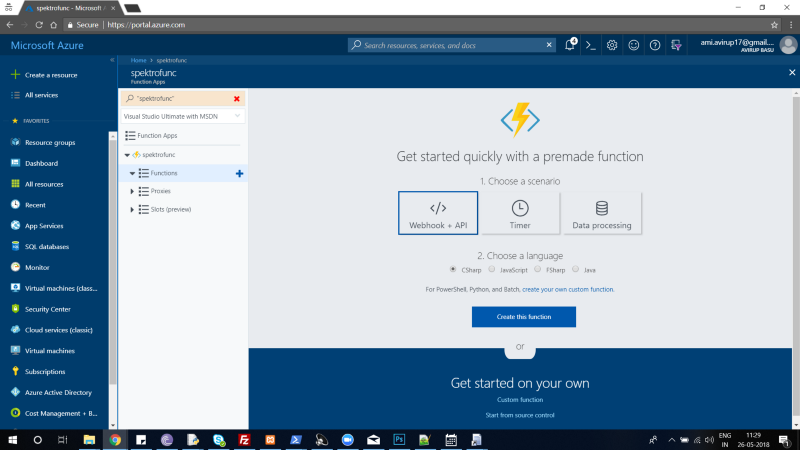The height and width of the screenshot is (450, 800).
Task: Clear the spektrofunc filter with red X
Action: point(237,98)
